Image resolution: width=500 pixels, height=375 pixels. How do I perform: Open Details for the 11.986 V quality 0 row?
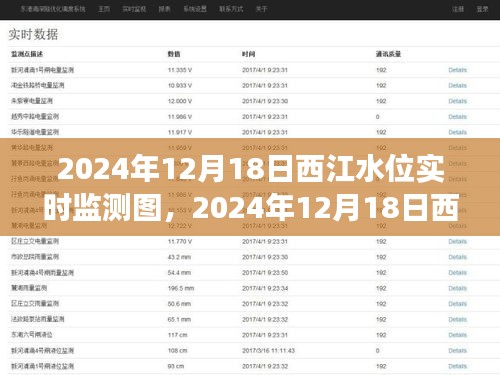coord(457,117)
